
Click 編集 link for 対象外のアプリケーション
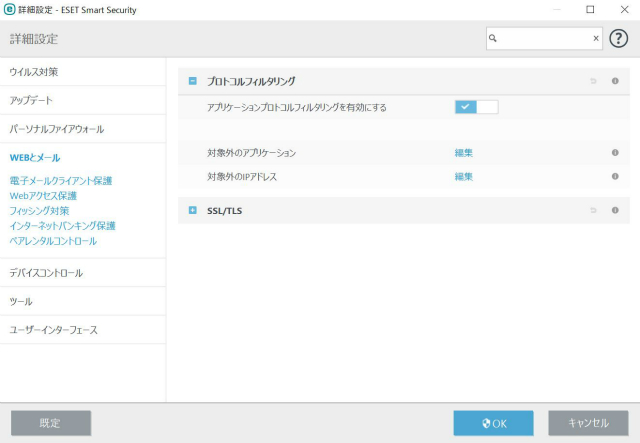point(463,153)
